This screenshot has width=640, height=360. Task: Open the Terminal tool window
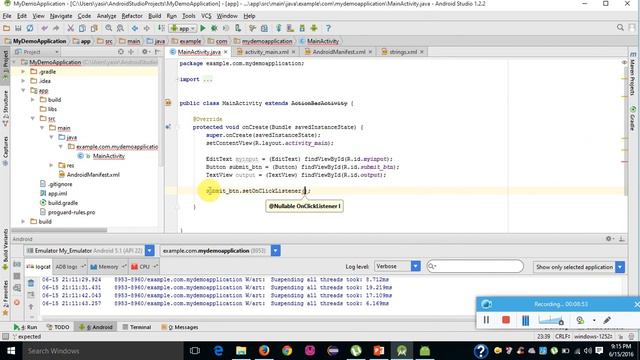point(137,327)
